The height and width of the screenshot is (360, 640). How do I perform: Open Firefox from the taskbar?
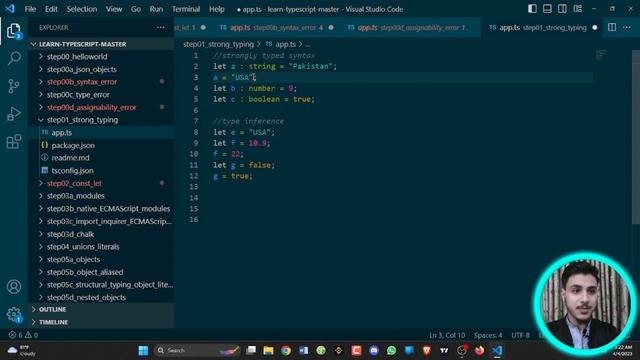coord(480,351)
